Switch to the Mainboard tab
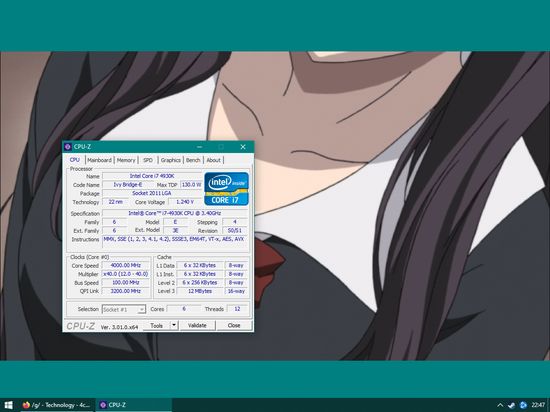This screenshot has height=412, width=550. [x=99, y=160]
